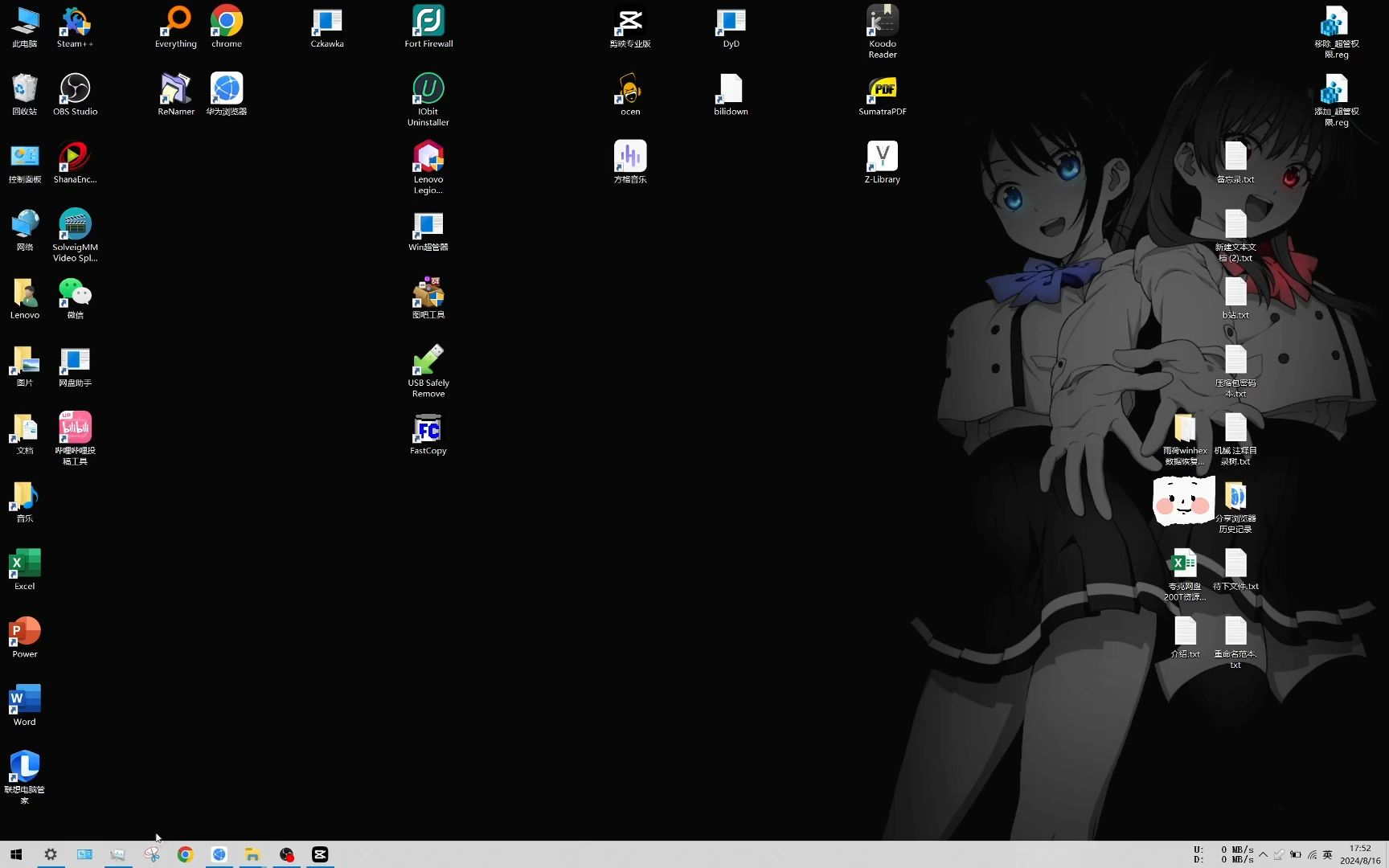This screenshot has width=1389, height=868.
Task: Open the Snipping Tool taskbar icon
Action: click(x=151, y=854)
